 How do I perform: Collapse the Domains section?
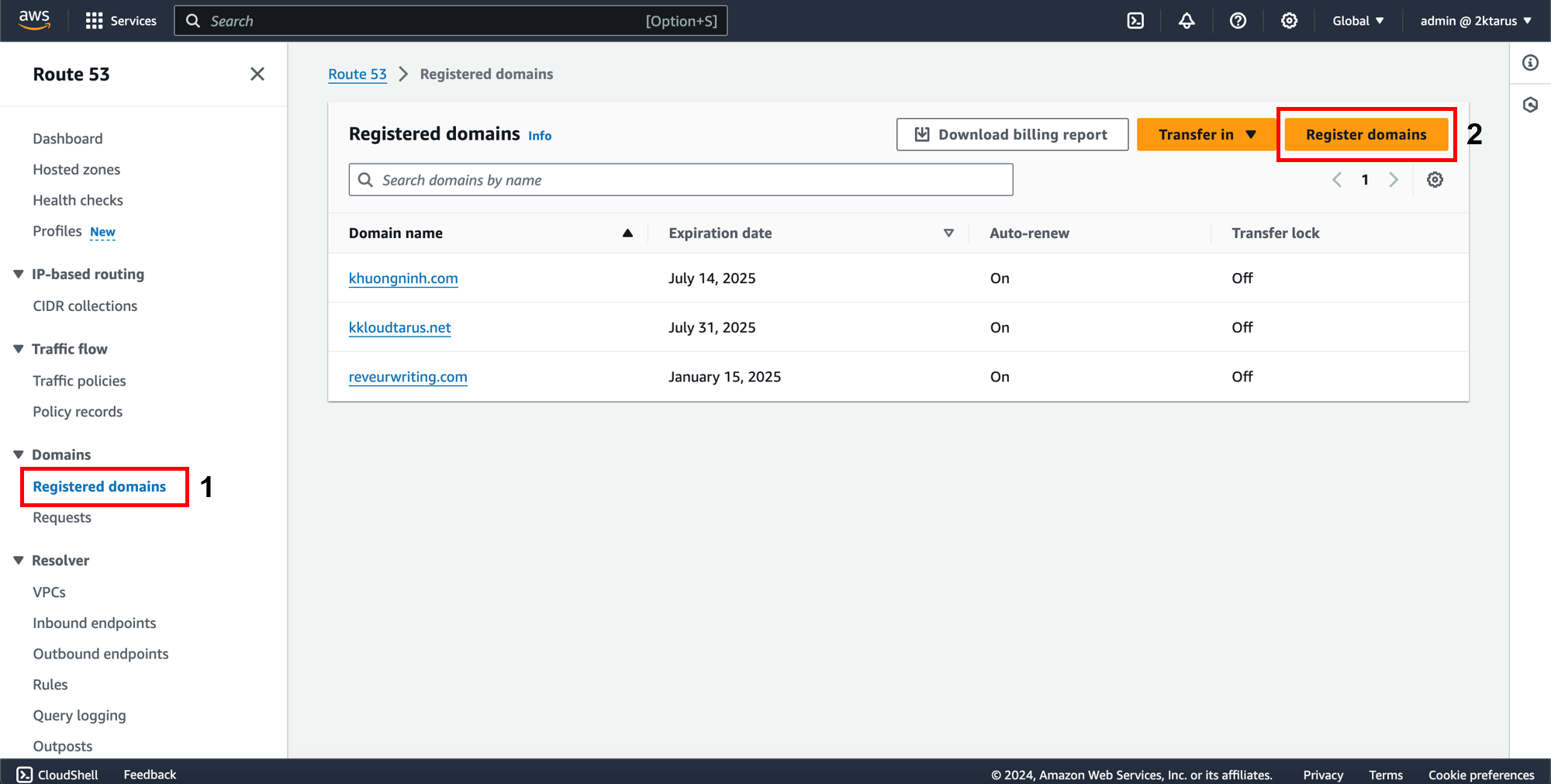pos(19,454)
